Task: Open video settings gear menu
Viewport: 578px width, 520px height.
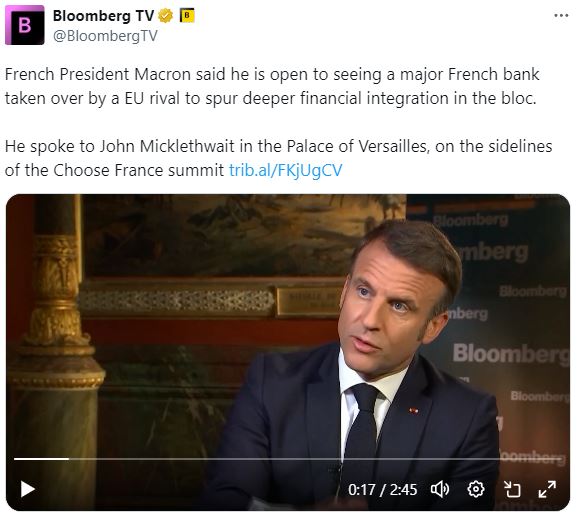Action: 476,489
